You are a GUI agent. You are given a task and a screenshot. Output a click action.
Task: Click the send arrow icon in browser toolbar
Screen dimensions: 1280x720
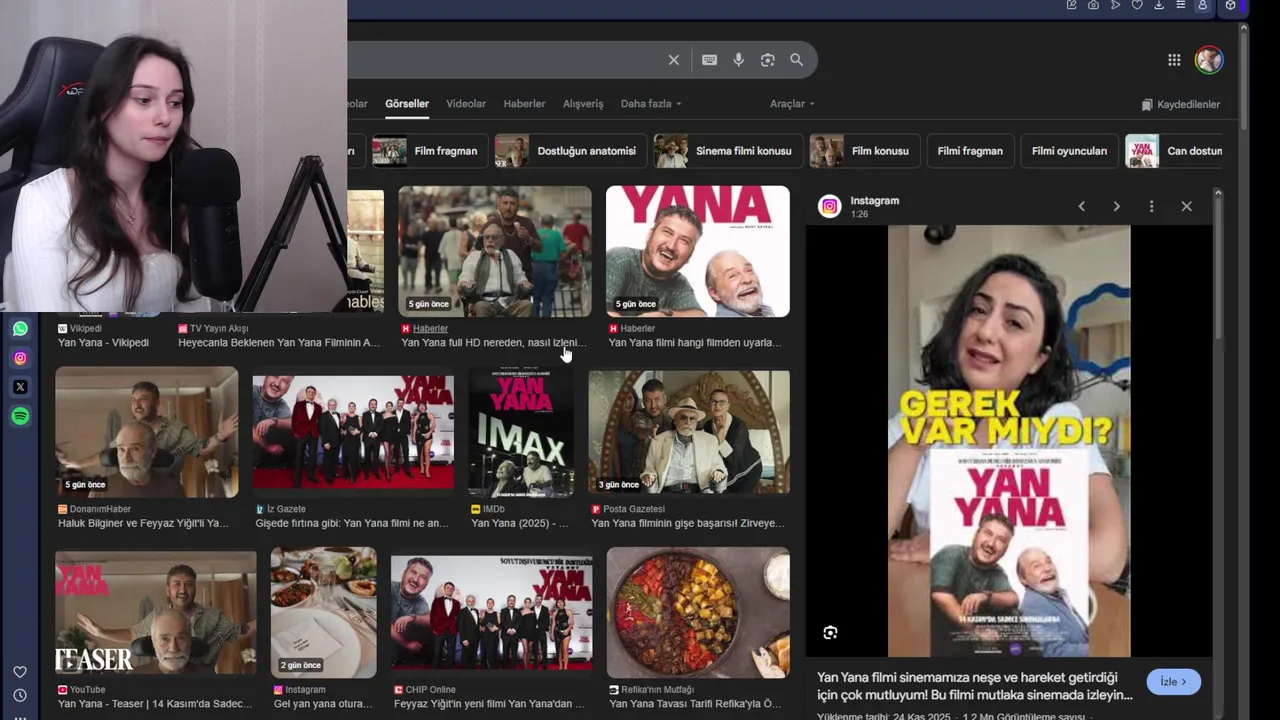[1115, 5]
